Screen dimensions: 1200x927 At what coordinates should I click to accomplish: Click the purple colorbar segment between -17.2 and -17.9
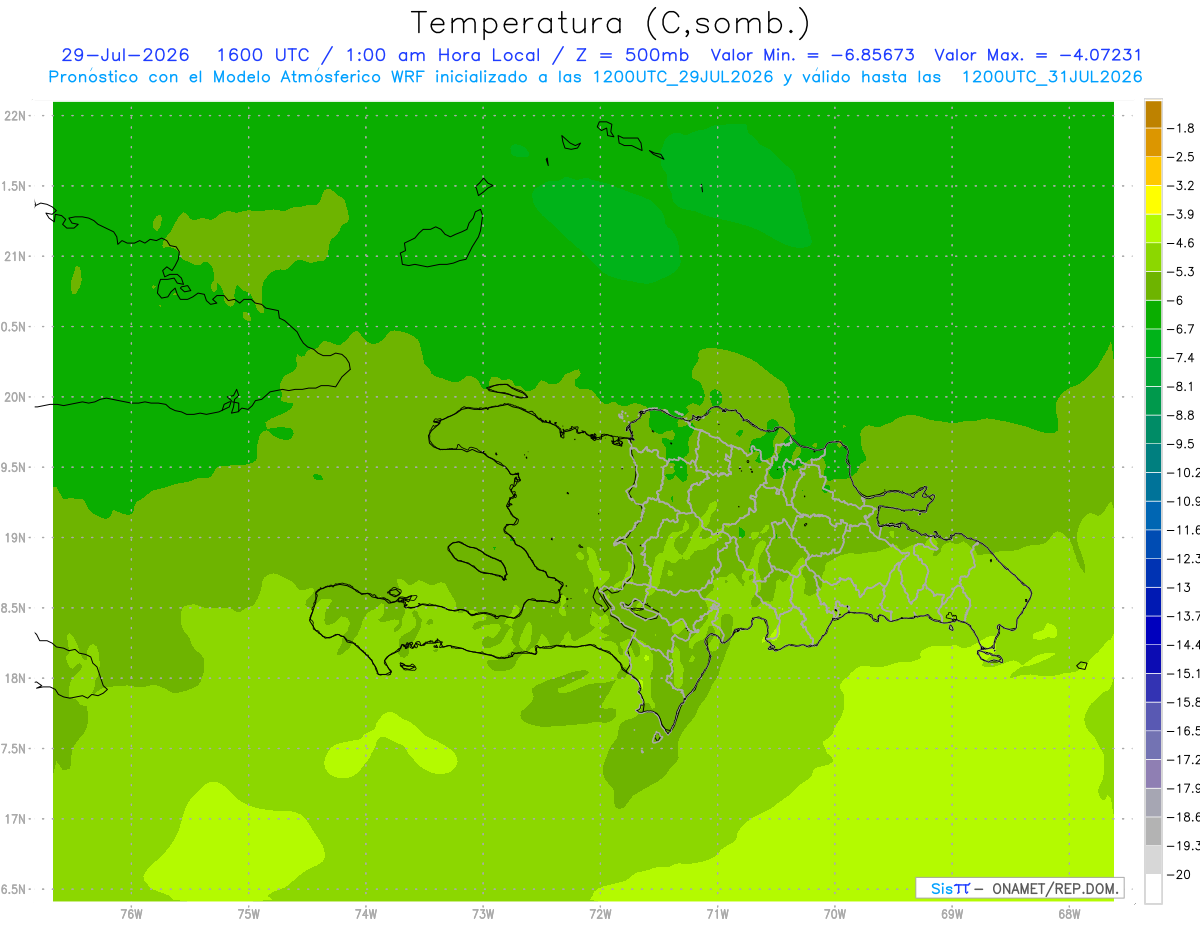[1153, 773]
